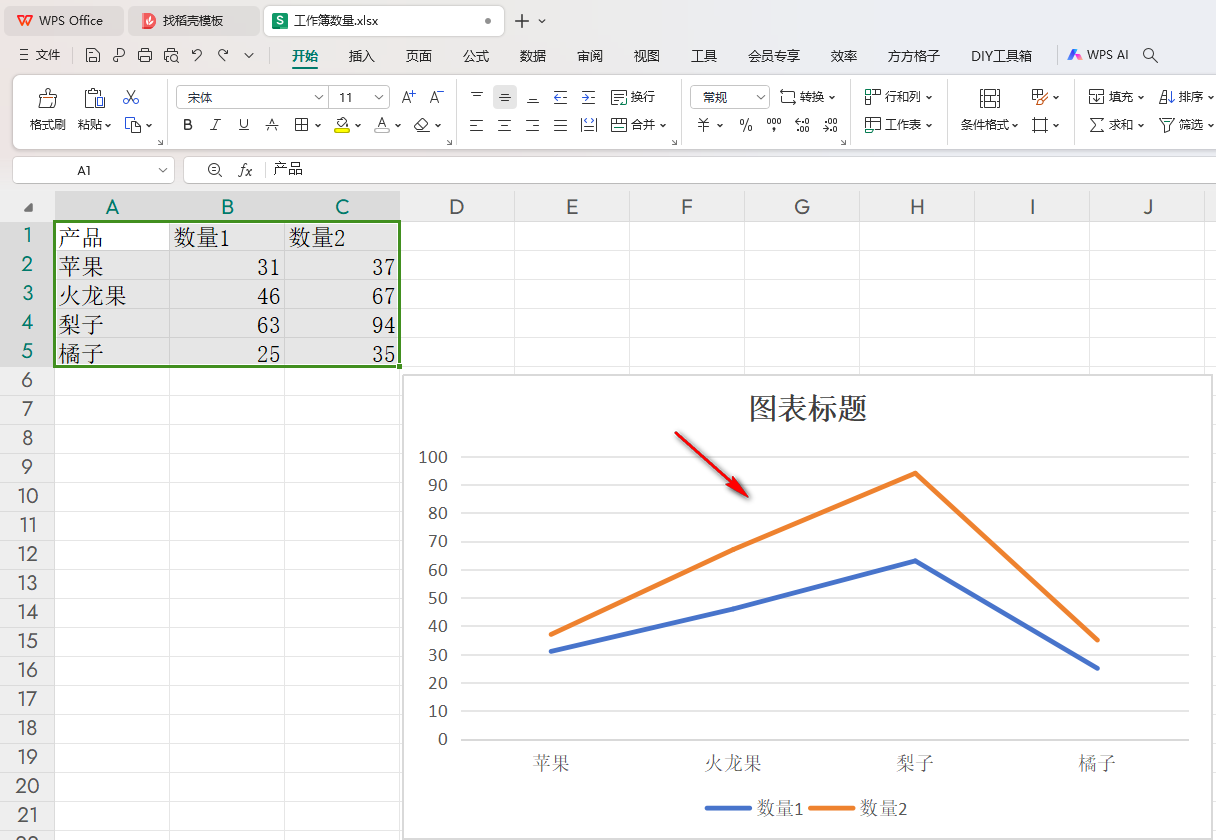Click the WPS AI button
Image resolution: width=1216 pixels, height=840 pixels.
click(x=1098, y=56)
